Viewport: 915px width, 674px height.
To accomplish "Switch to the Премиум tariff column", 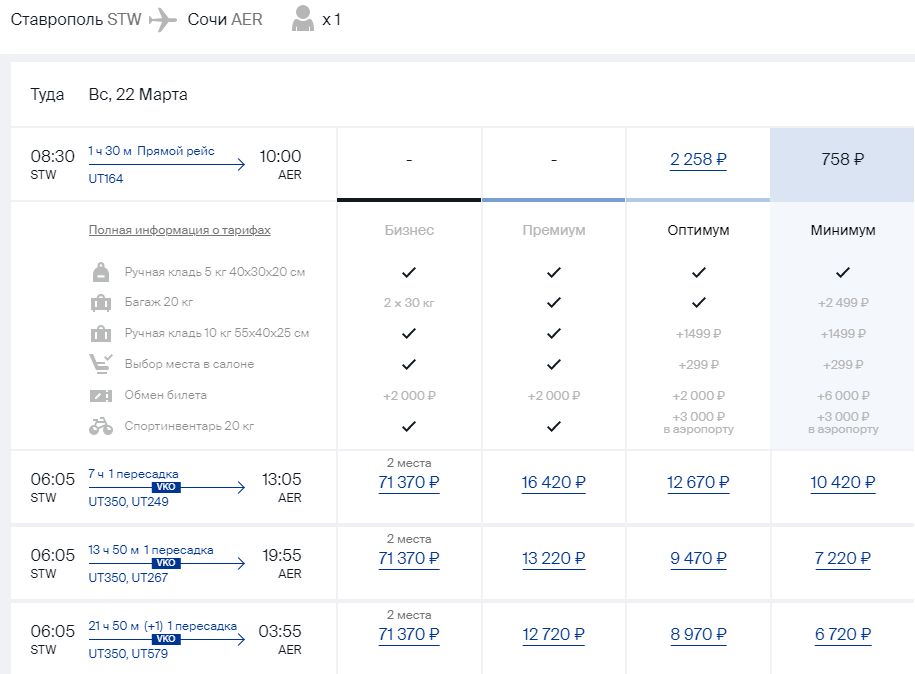I will click(553, 230).
